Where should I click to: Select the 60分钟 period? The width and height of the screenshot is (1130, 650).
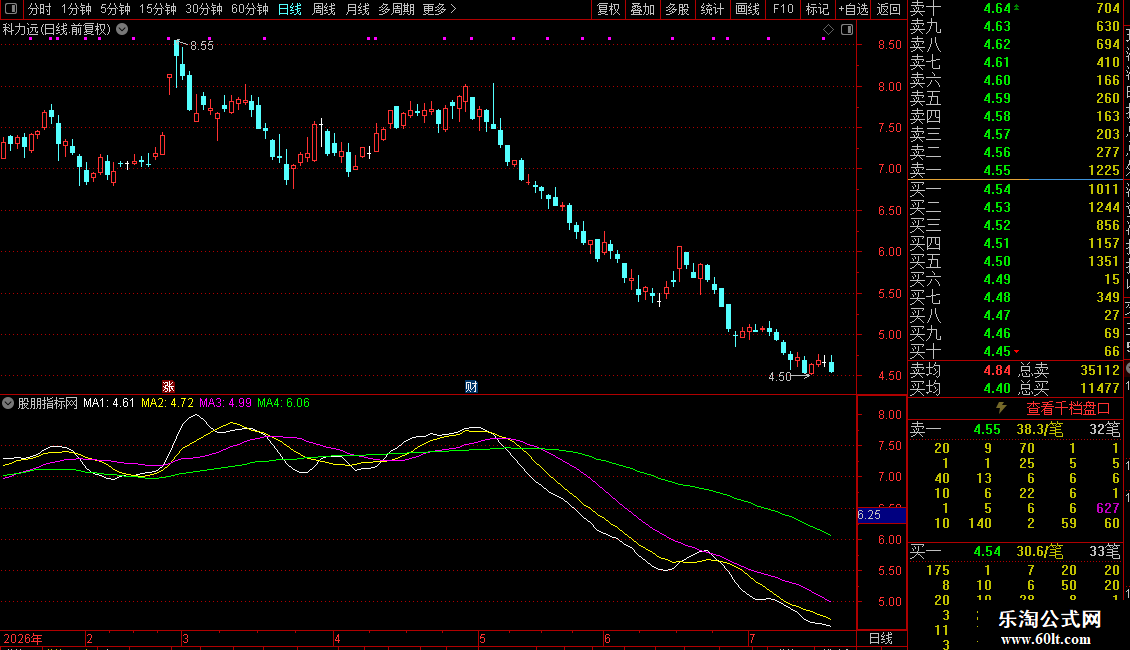[250, 9]
